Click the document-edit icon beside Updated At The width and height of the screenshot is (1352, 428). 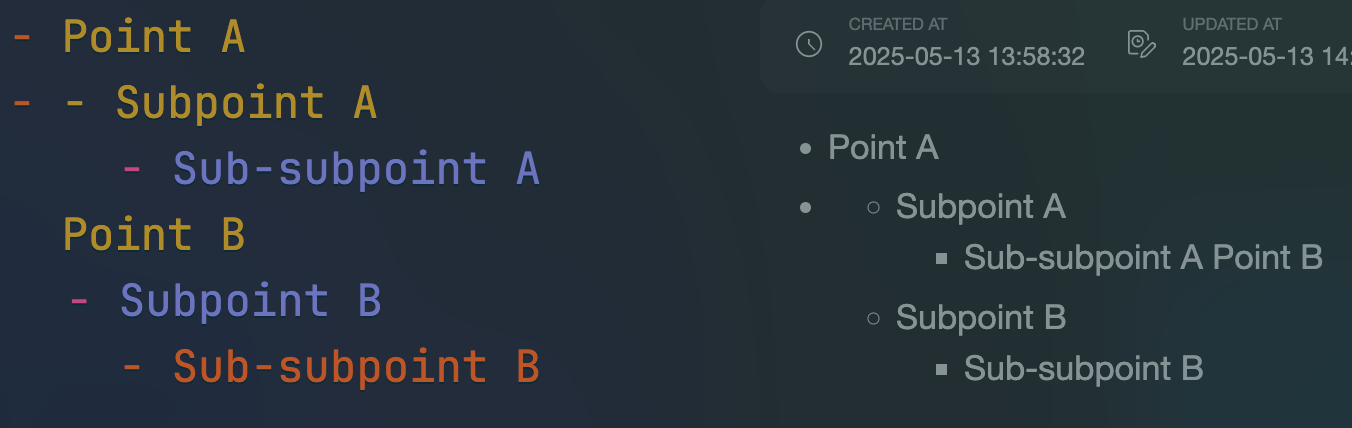point(1142,44)
